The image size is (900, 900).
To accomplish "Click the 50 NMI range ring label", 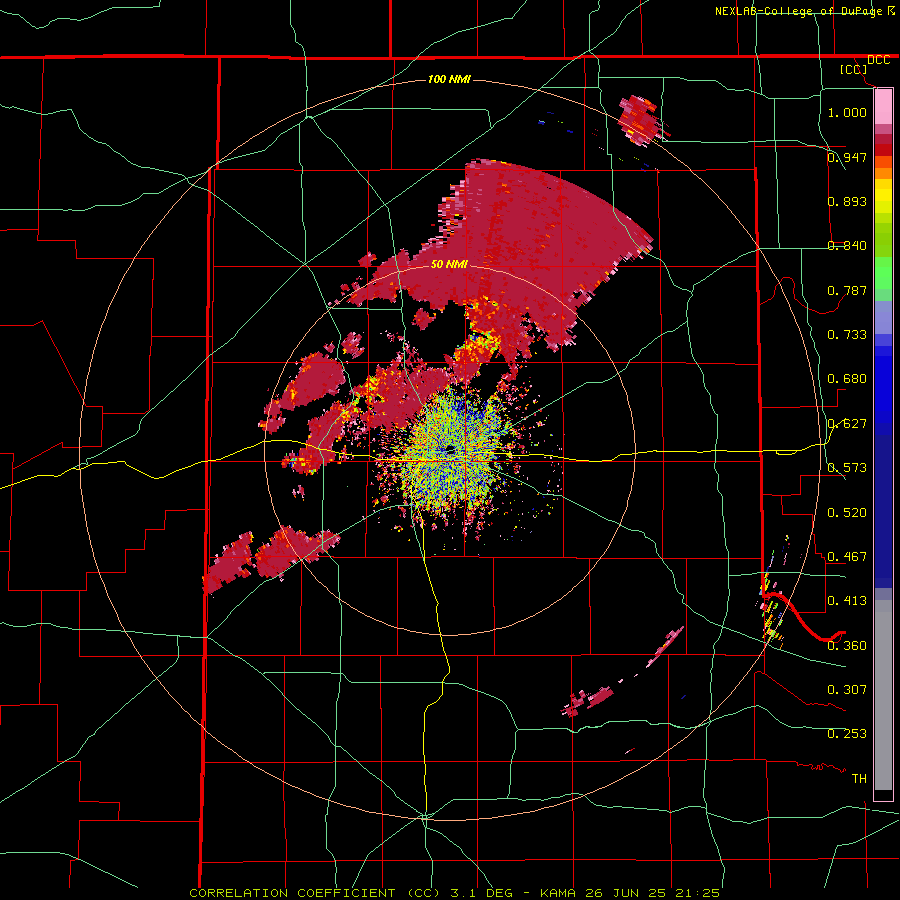I will tap(449, 264).
